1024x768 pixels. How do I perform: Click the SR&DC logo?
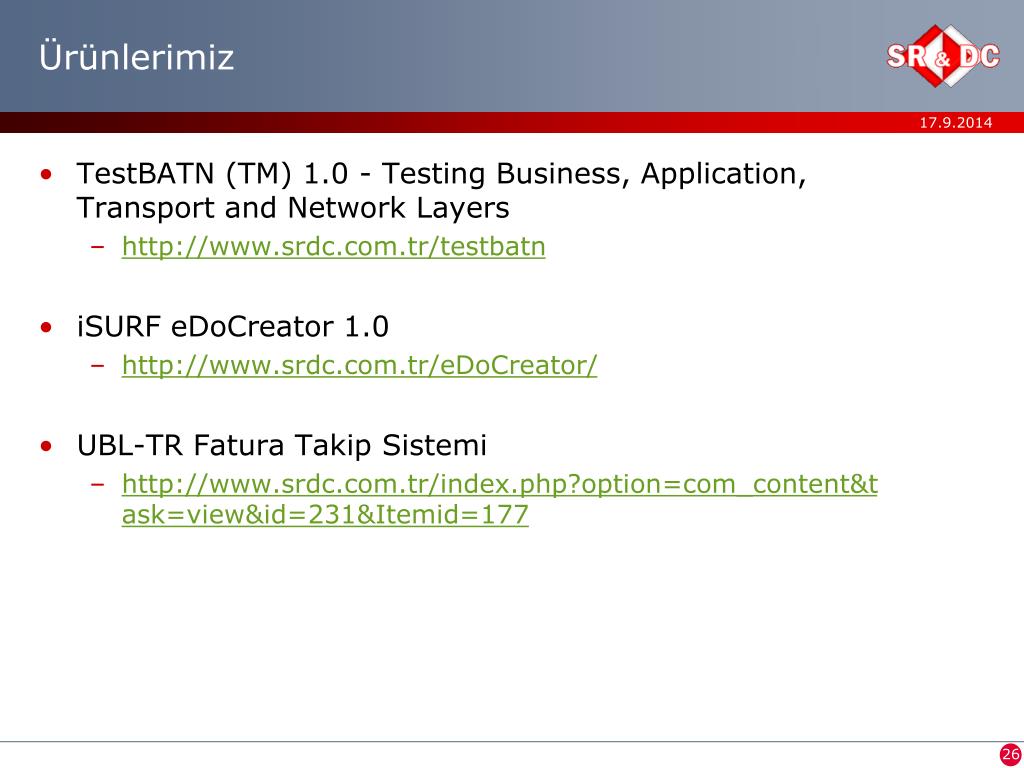coord(942,56)
